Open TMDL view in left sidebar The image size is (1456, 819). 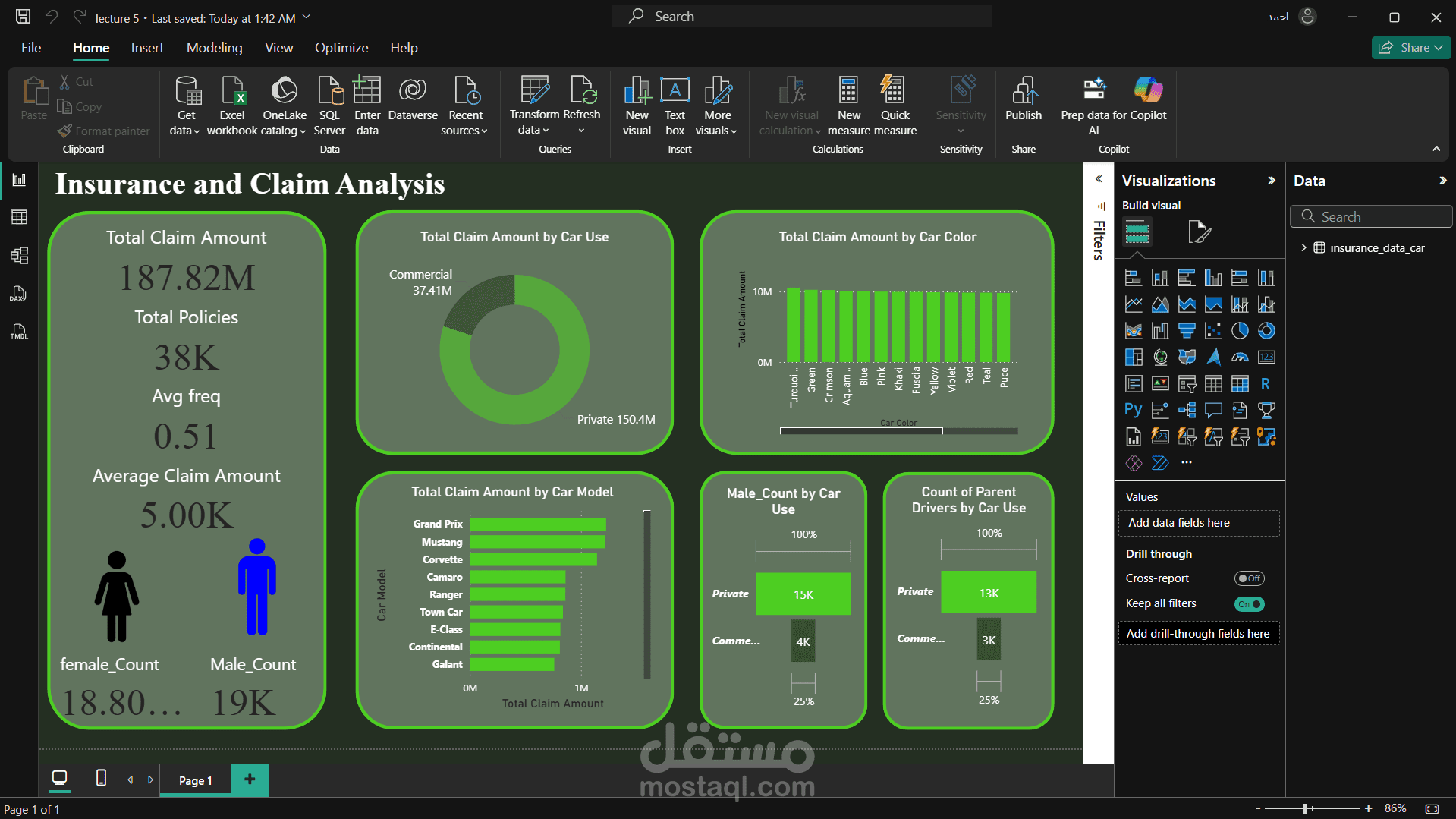20,332
